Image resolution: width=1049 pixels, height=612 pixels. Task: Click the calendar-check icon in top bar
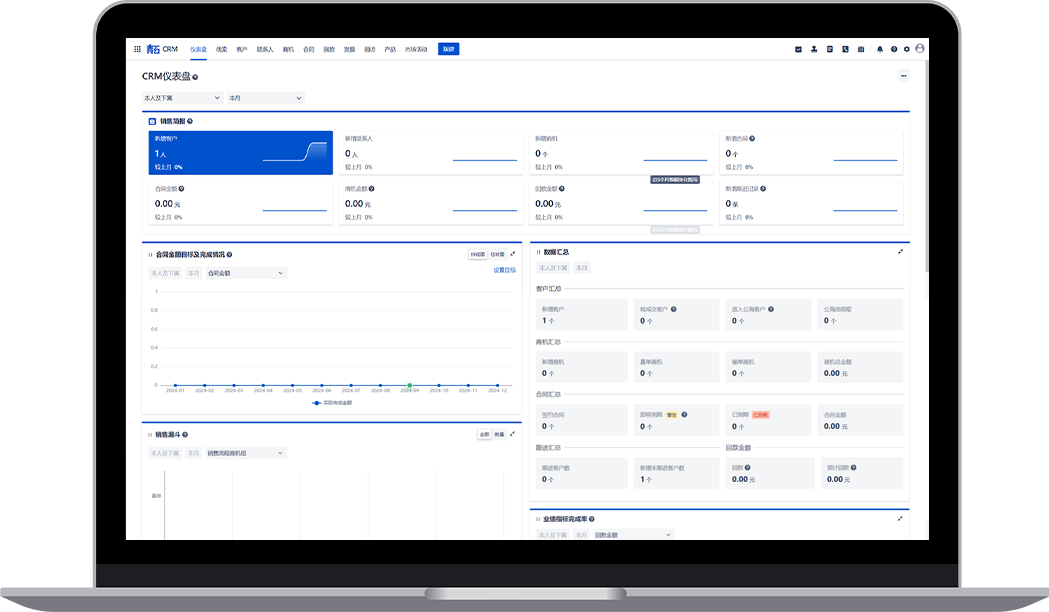pyautogui.click(x=798, y=49)
